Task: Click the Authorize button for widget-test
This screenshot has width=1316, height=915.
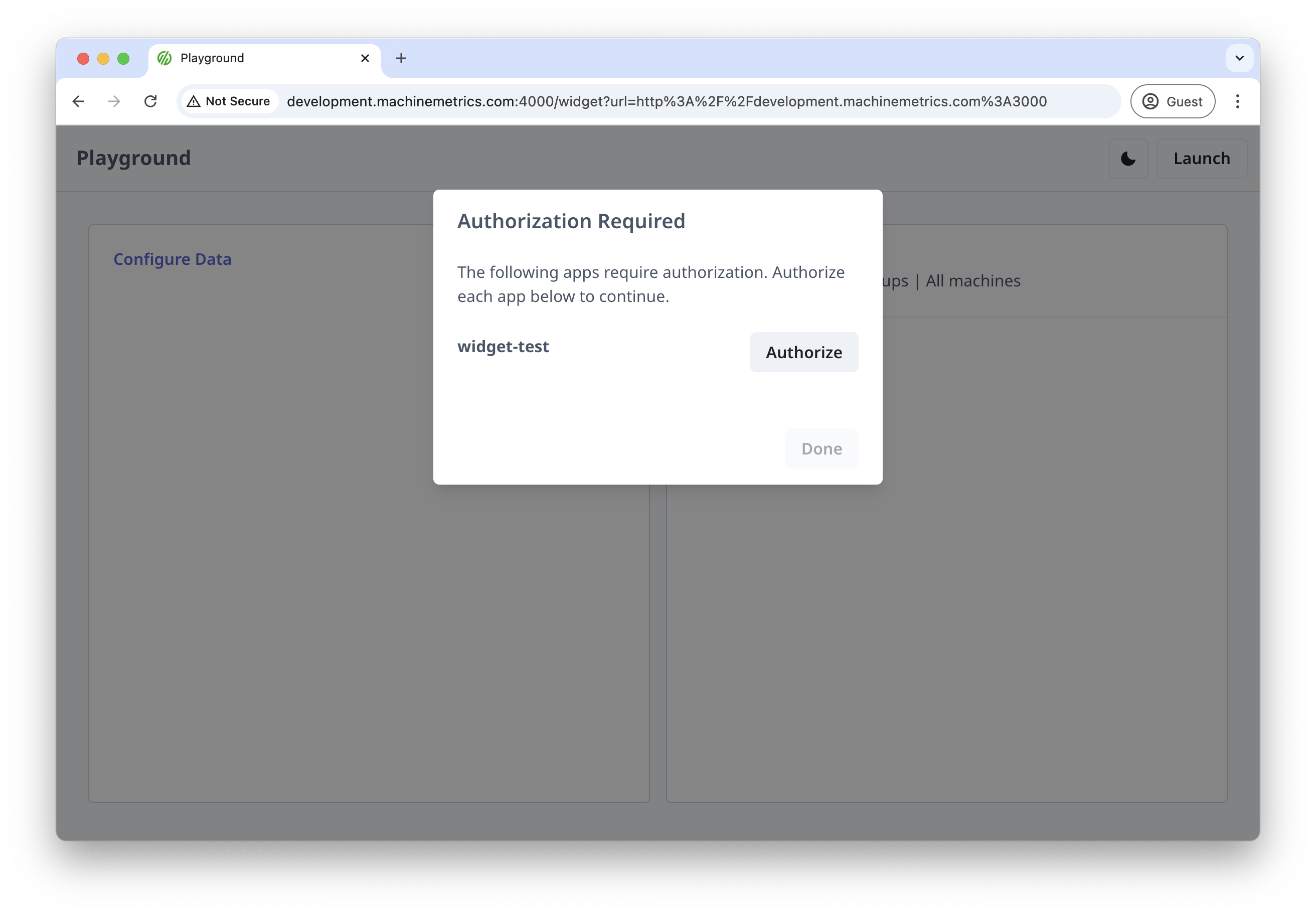Action: [x=803, y=352]
